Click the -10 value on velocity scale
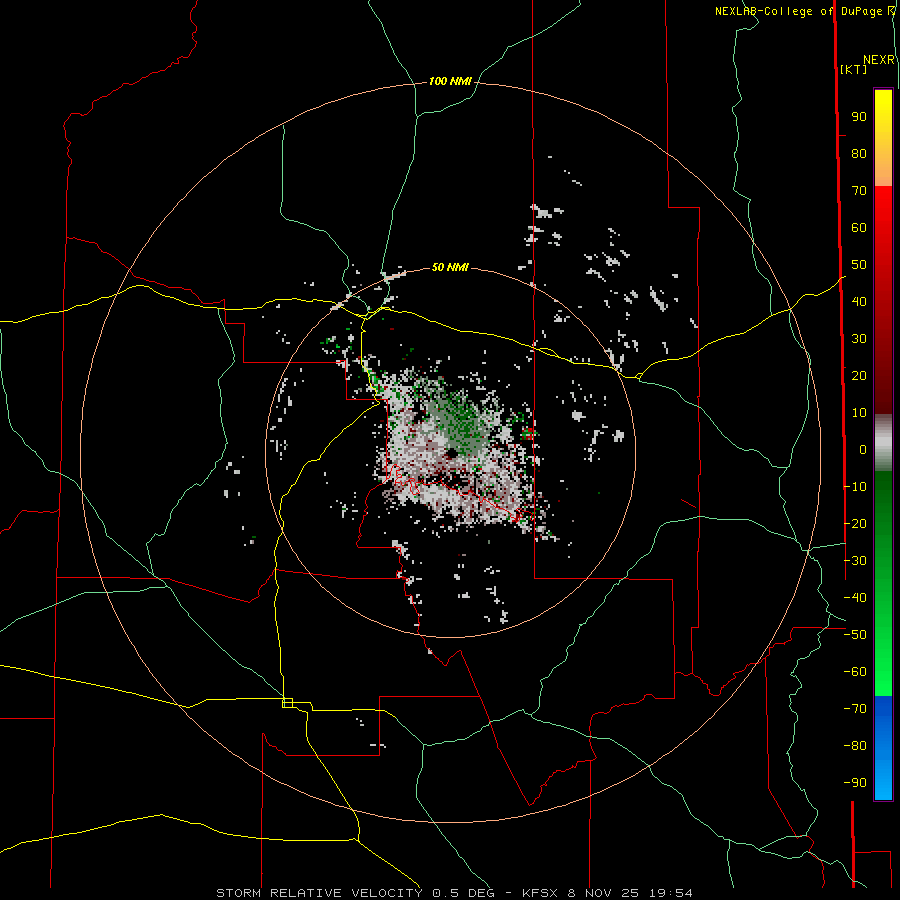Screen dimensions: 900x900 point(855,487)
